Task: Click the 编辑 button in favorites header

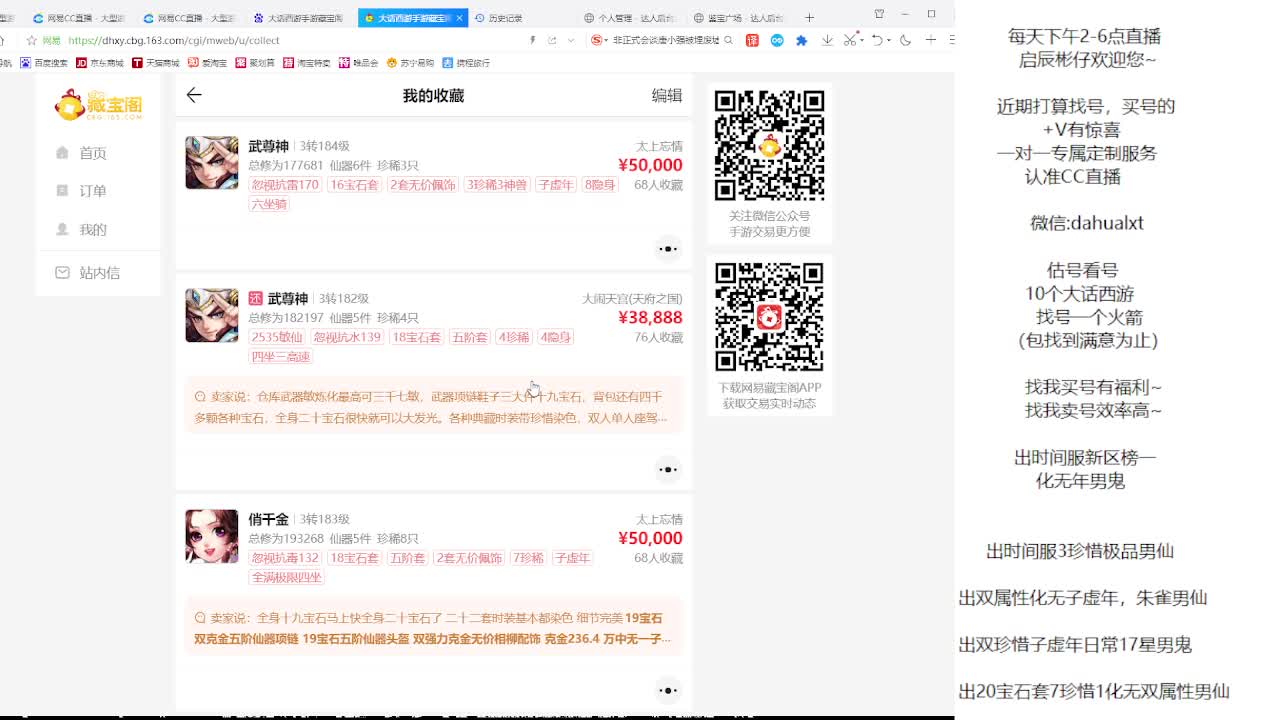Action: 667,95
